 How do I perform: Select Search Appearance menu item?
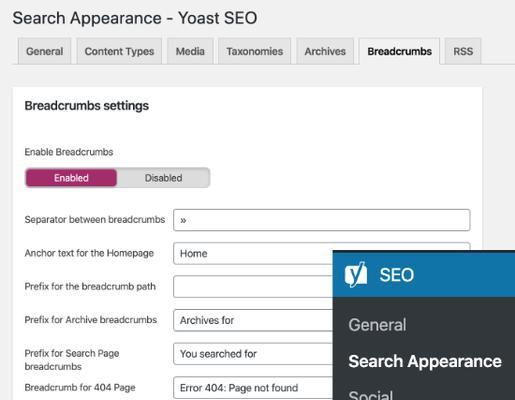pos(425,361)
